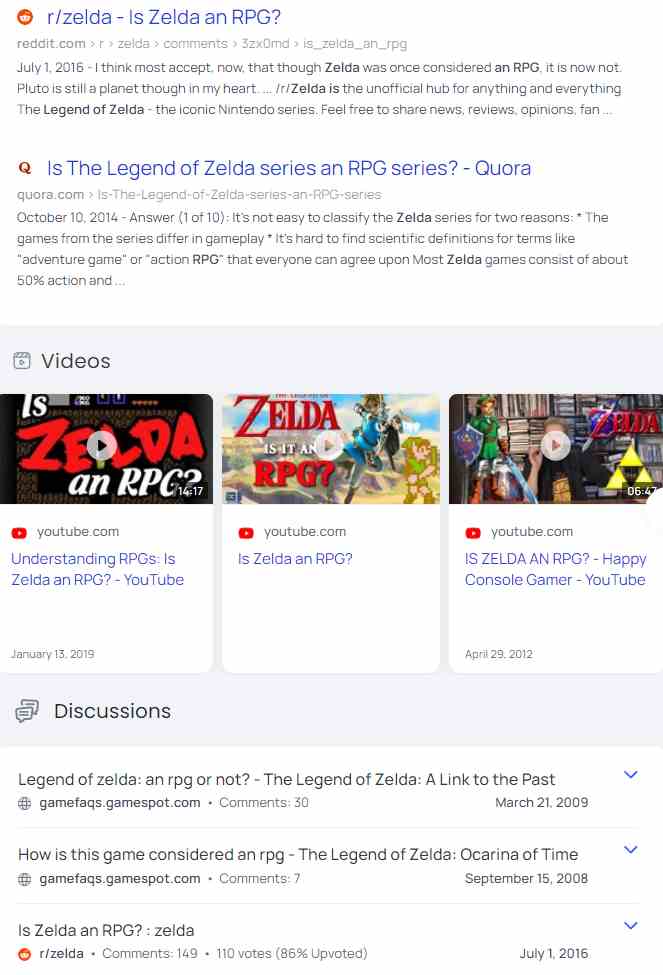Click the Discussions chat bubble icon

pos(27,711)
